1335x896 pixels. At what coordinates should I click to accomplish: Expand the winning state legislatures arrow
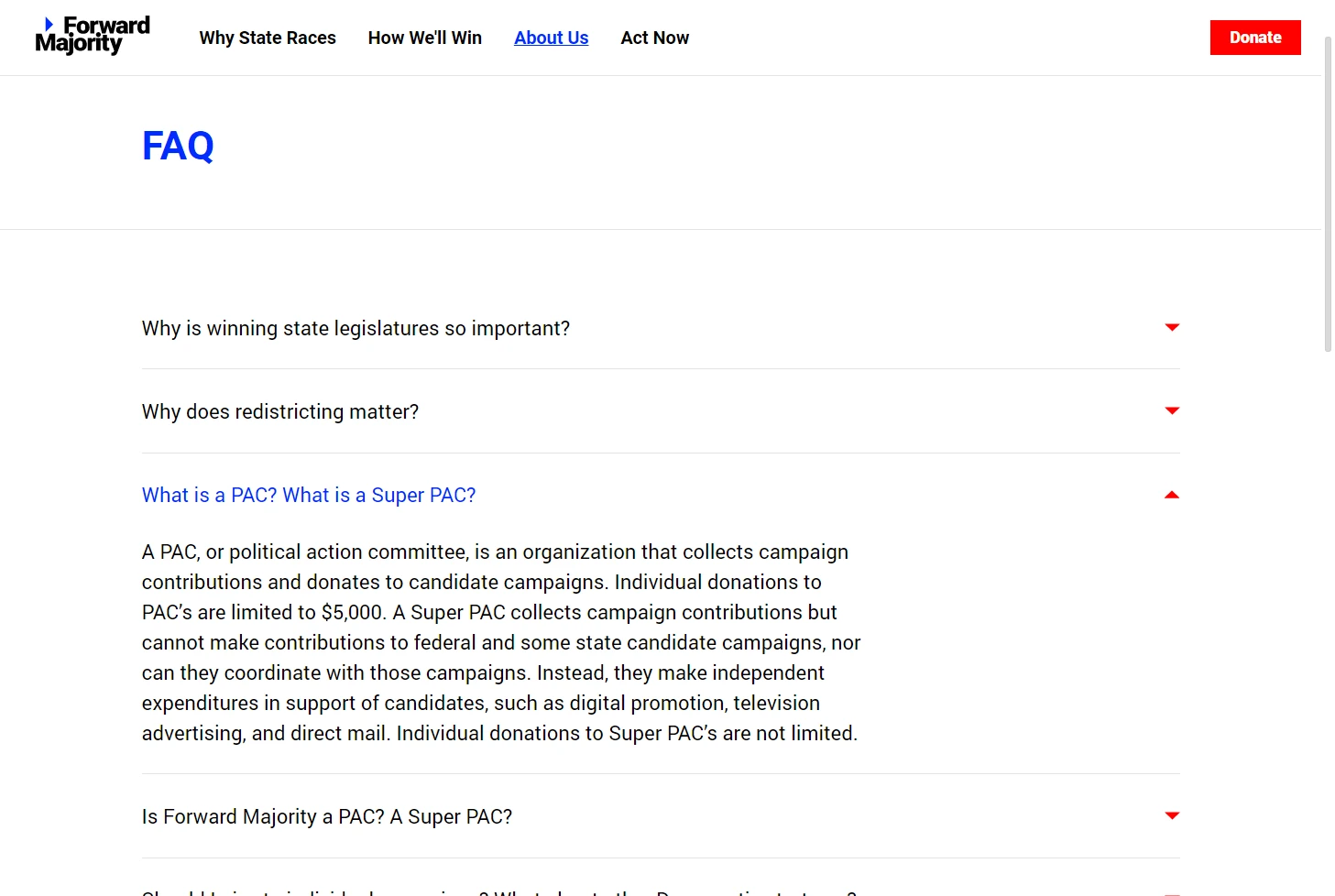1171,327
